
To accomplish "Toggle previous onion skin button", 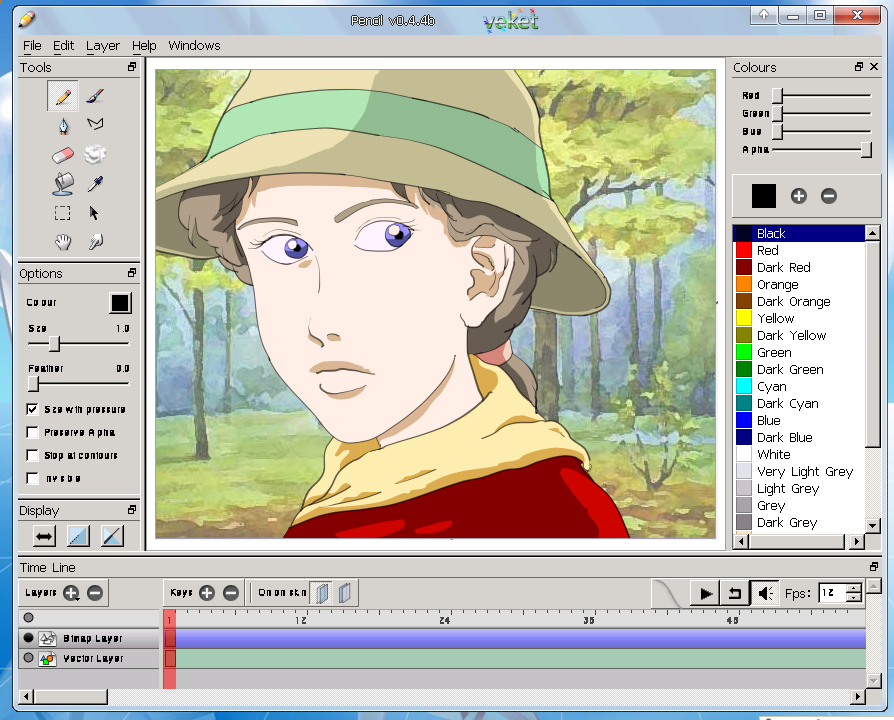I will coord(322,593).
